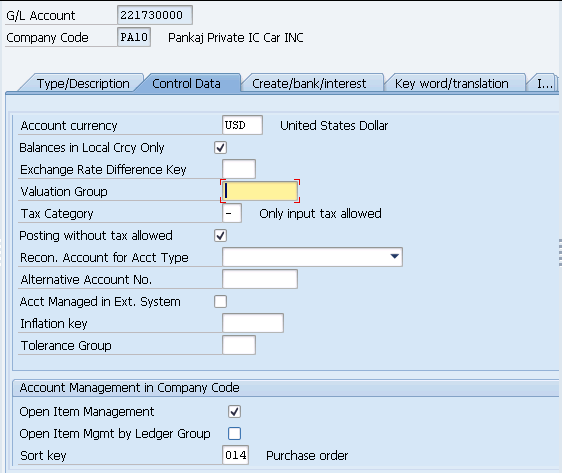Image resolution: width=562 pixels, height=473 pixels.
Task: Switch to the Type/Description tab
Action: click(x=83, y=83)
